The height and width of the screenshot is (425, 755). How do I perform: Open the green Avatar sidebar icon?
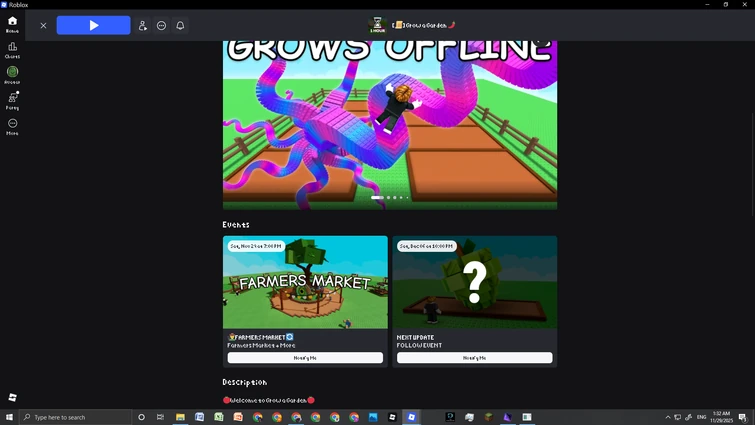[13, 75]
